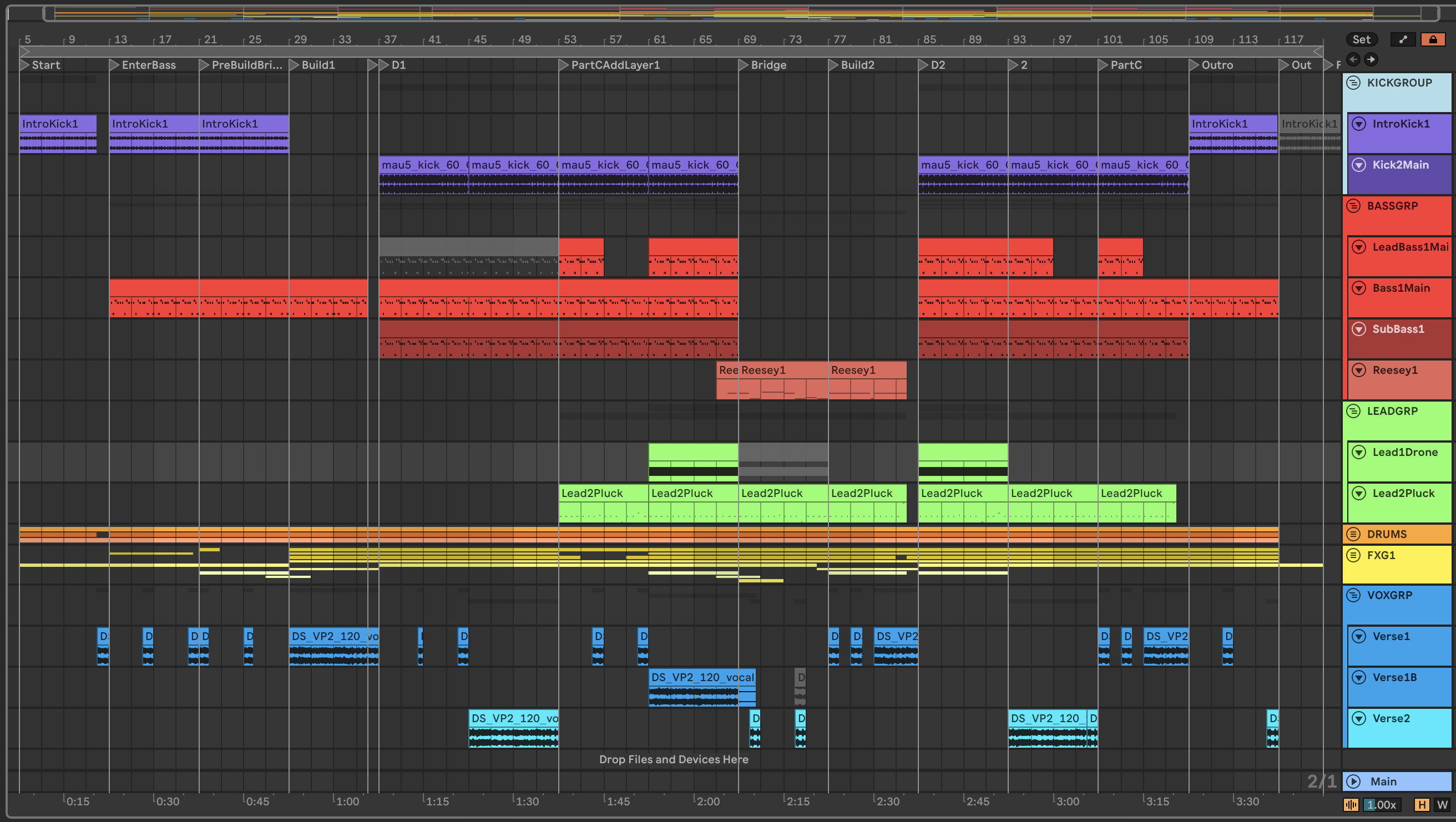Expand the FXG1 group fold icon
This screenshot has height=822, width=1456.
point(1353,555)
